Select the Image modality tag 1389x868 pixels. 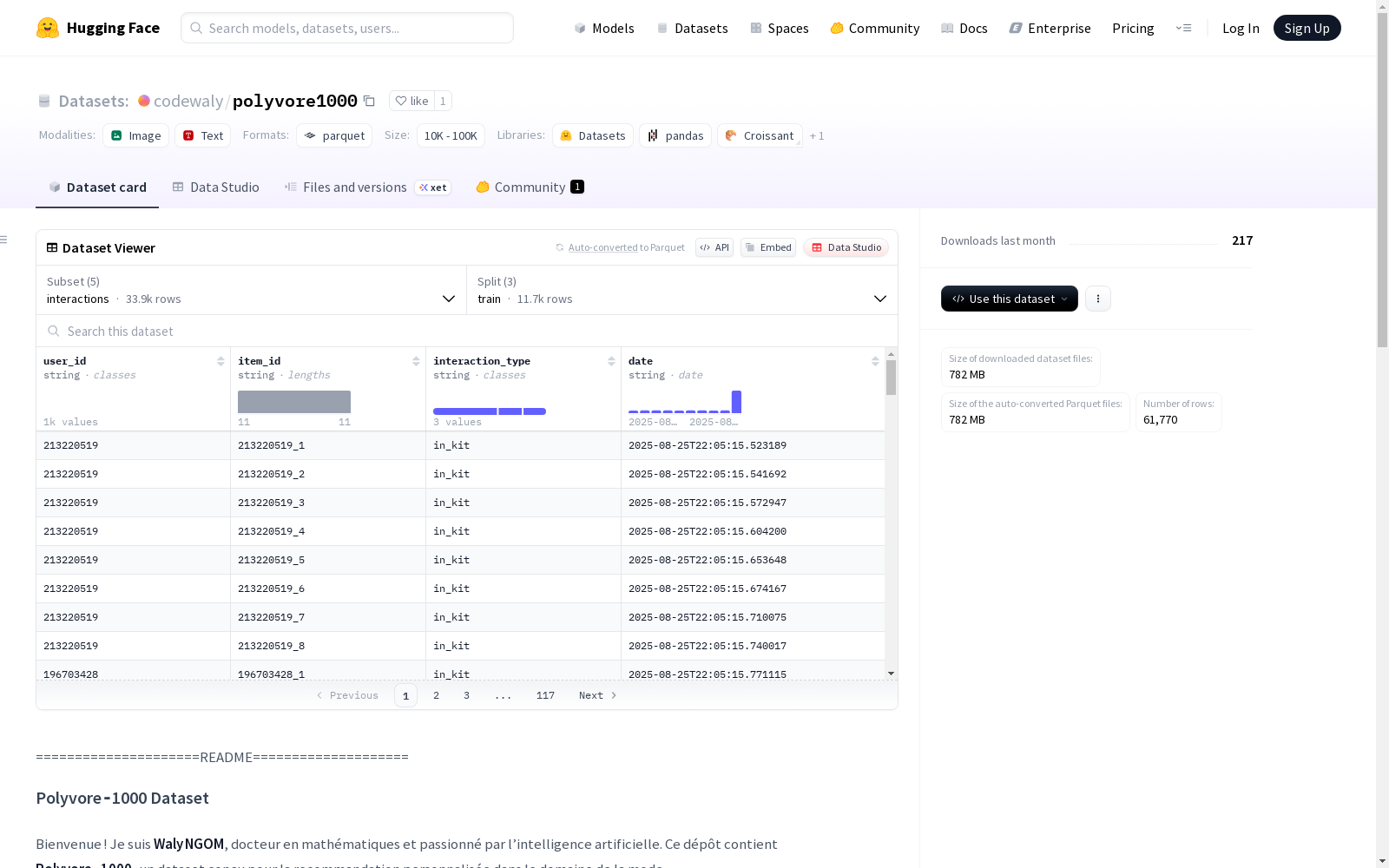[136, 135]
